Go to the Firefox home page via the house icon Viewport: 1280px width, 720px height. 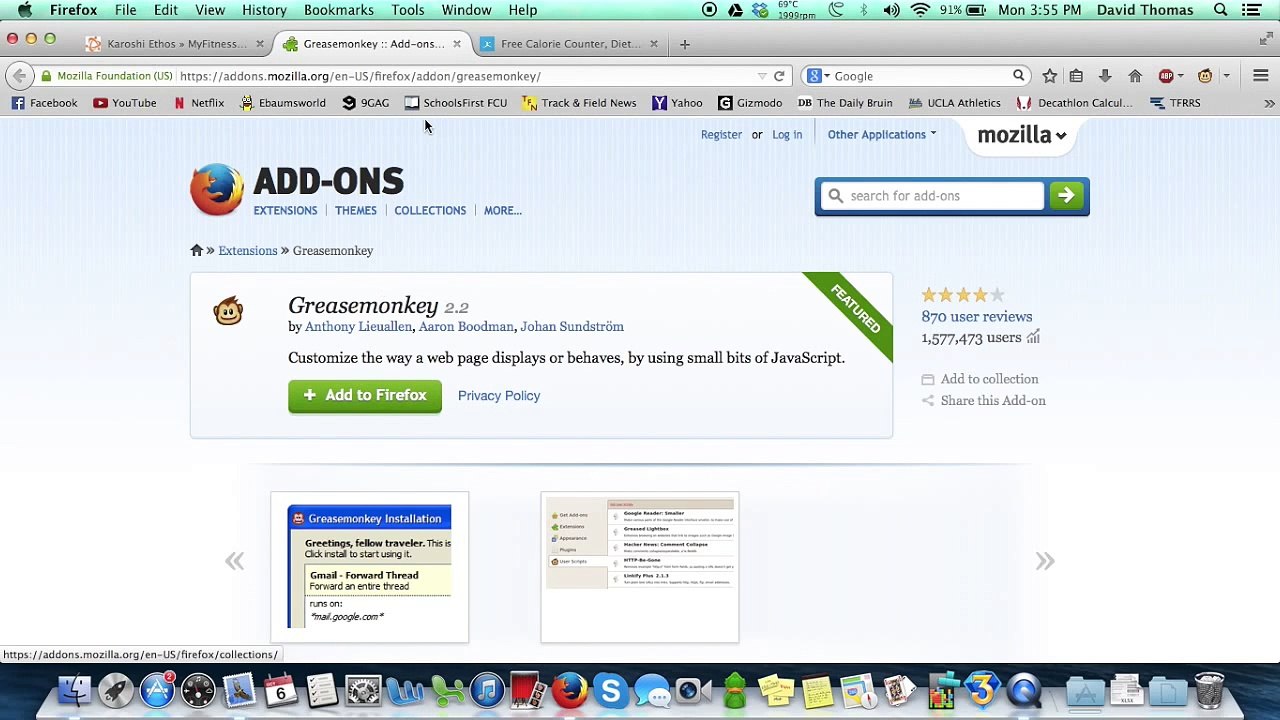1135,76
